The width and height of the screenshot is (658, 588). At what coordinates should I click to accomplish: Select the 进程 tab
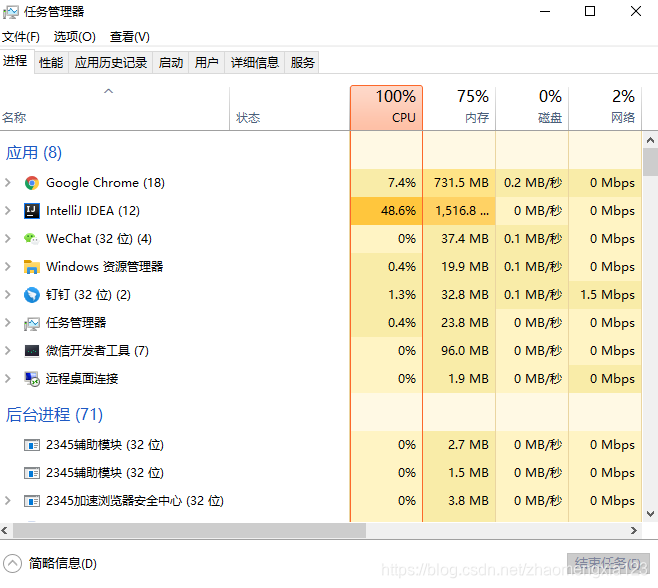[16, 61]
